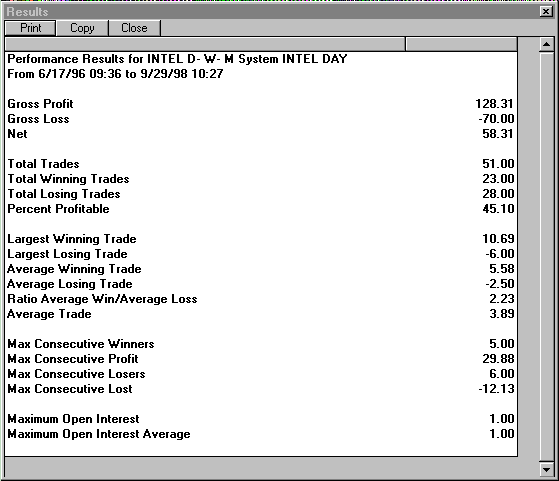
Task: Click the Total Trades label
Action: coord(43,164)
